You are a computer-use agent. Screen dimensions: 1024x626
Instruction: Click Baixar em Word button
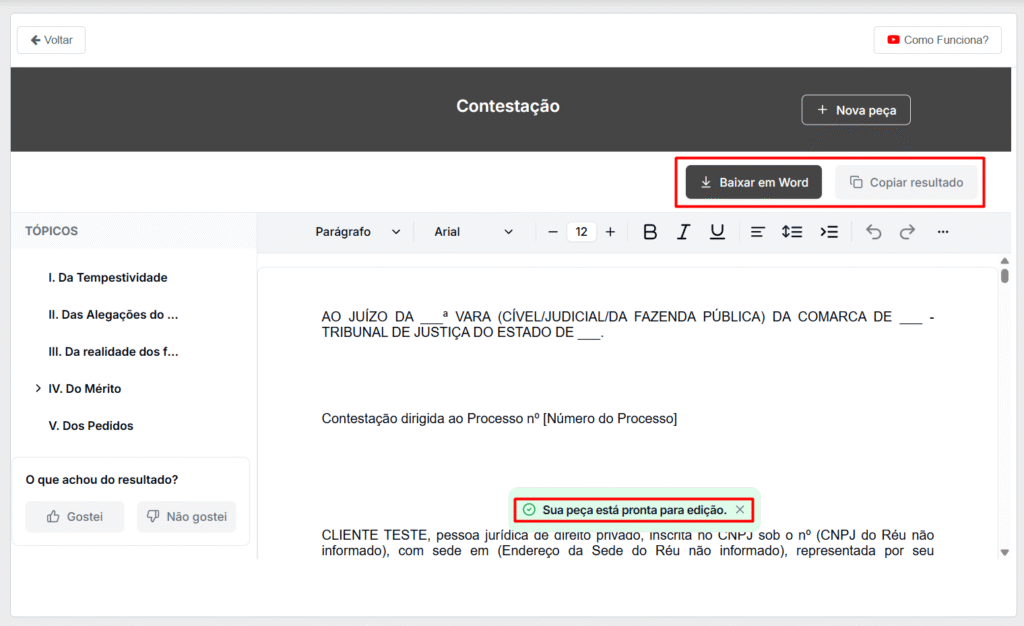click(x=754, y=183)
